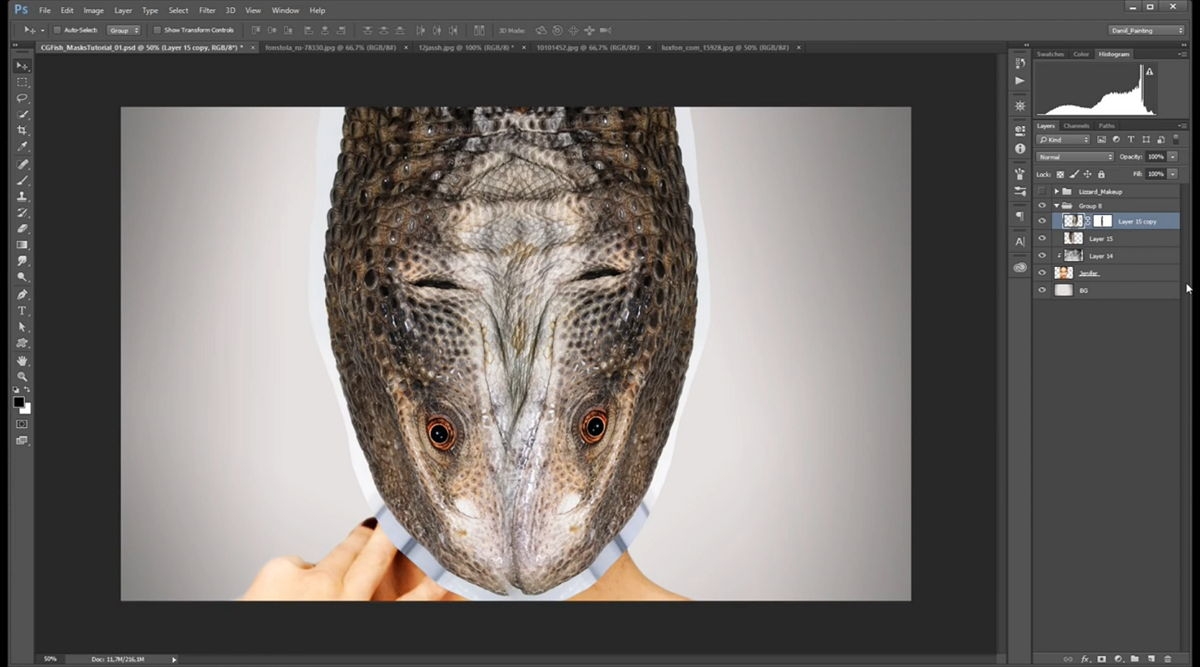Change screen mode via the toolbox icon

tap(22, 440)
